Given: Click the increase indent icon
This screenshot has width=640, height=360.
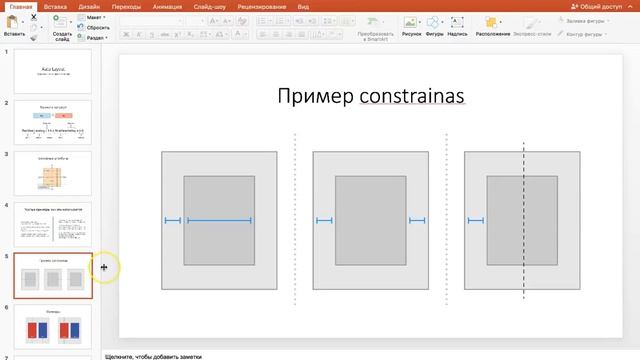Looking at the screenshot, I should (x=312, y=21).
